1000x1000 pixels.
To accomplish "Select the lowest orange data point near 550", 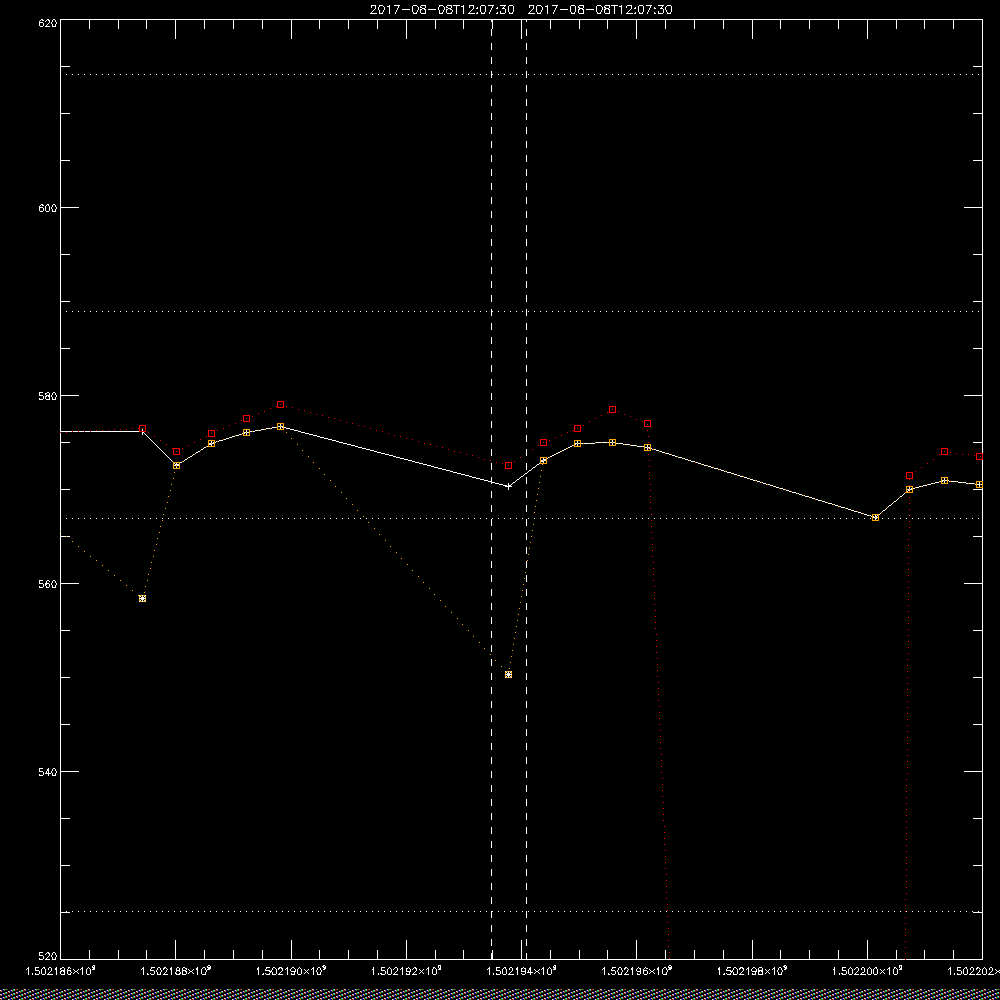I will tap(508, 674).
